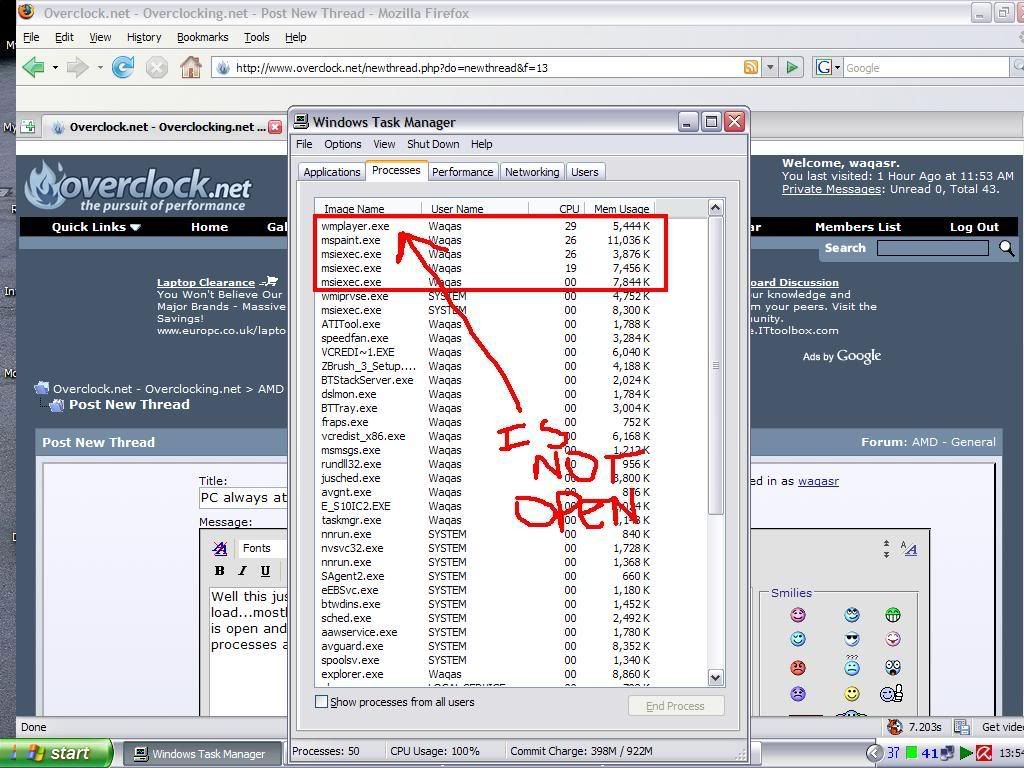The height and width of the screenshot is (768, 1024).
Task: Select explorer.exe process row
Action: (485, 674)
